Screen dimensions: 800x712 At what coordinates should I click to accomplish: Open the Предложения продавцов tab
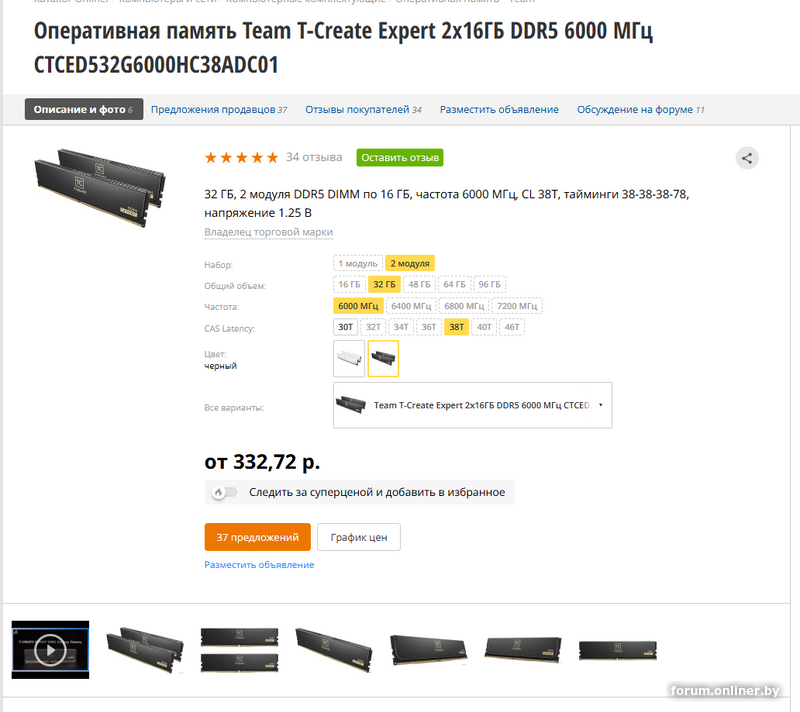point(219,110)
